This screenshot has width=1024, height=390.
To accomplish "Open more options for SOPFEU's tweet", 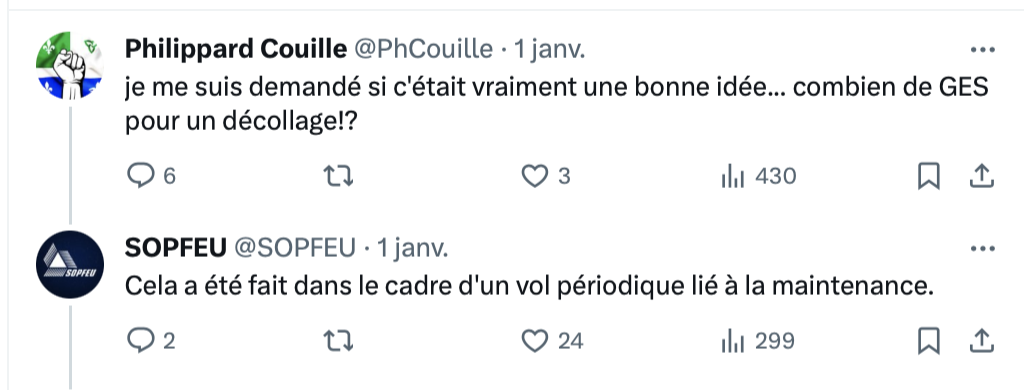I will point(982,248).
